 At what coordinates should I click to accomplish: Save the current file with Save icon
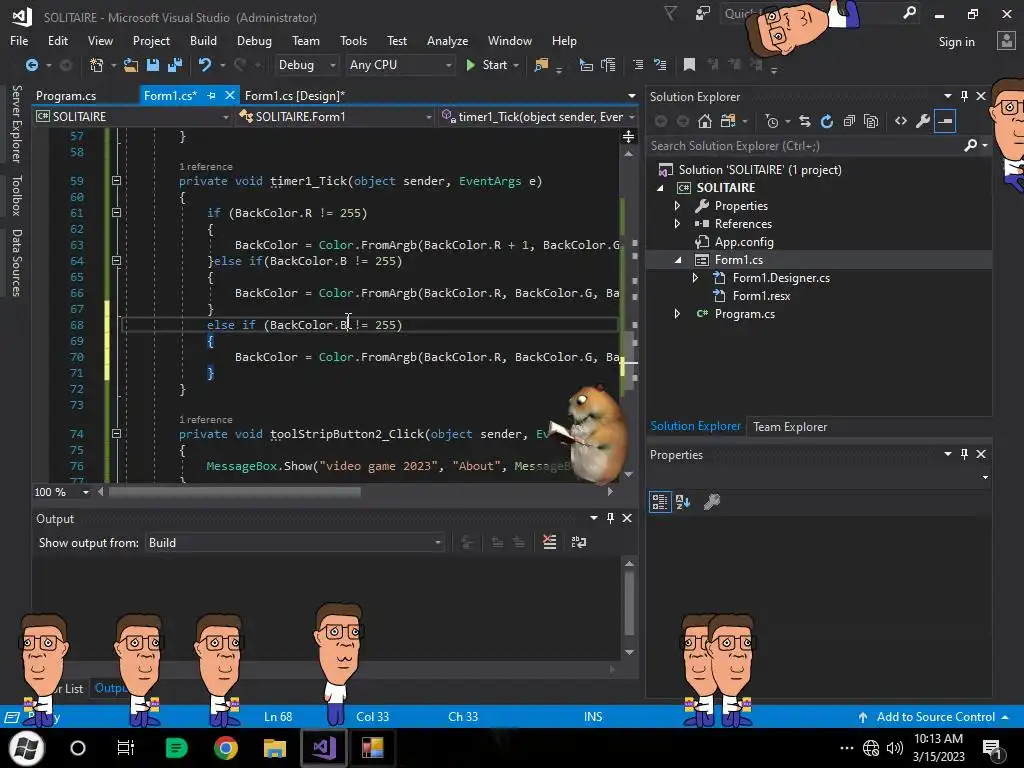pos(153,65)
